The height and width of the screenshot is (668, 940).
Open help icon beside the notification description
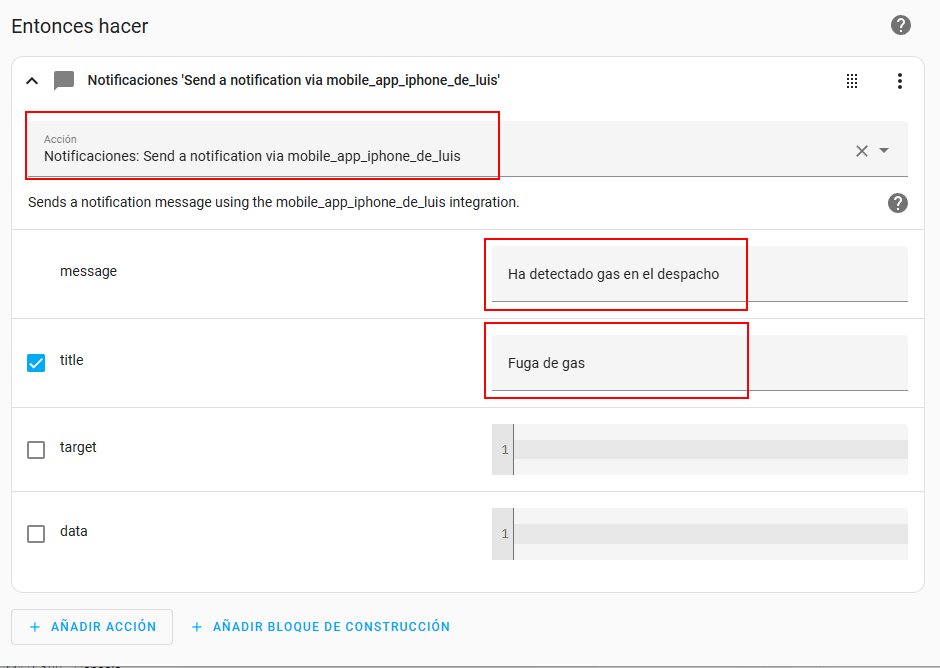click(x=897, y=203)
